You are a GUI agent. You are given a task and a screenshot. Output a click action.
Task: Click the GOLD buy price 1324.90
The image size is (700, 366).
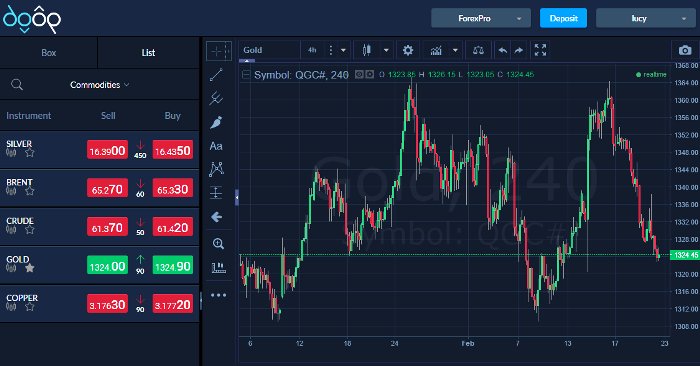coord(173,266)
